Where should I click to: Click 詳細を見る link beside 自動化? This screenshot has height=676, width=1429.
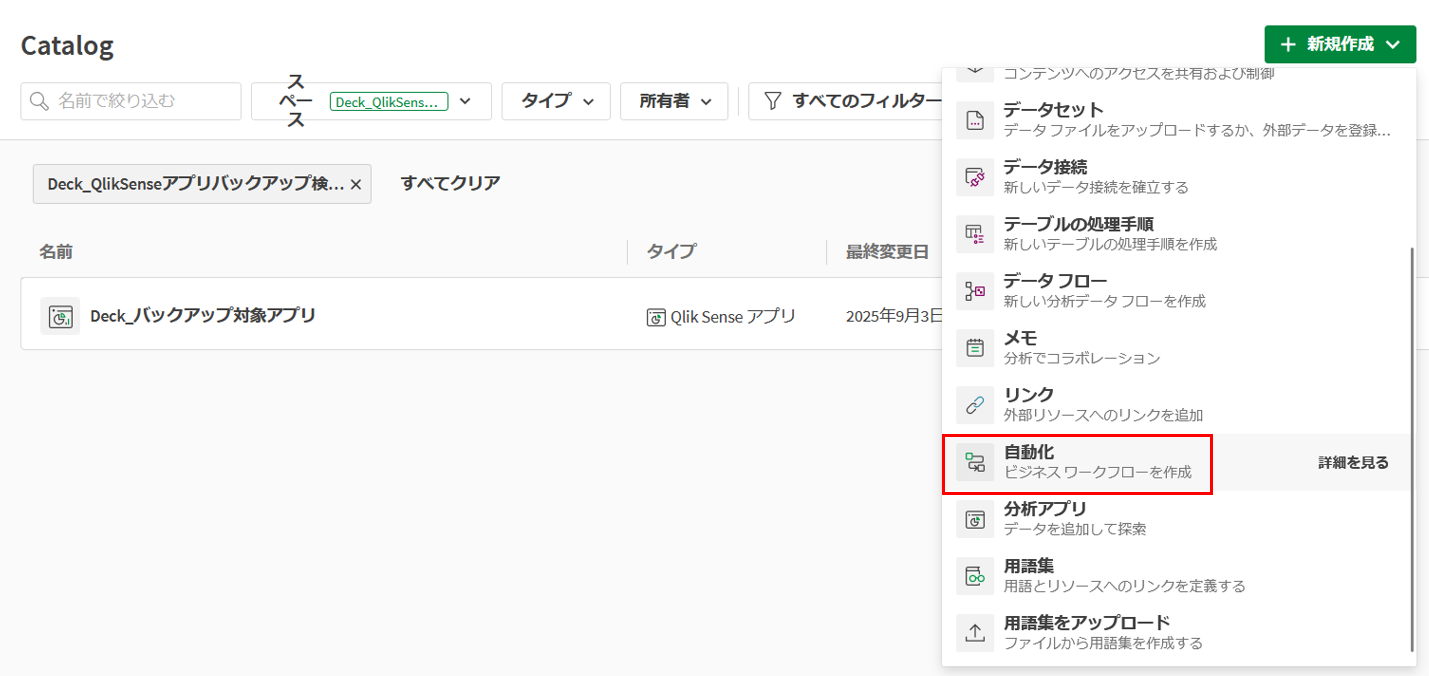click(x=1353, y=463)
